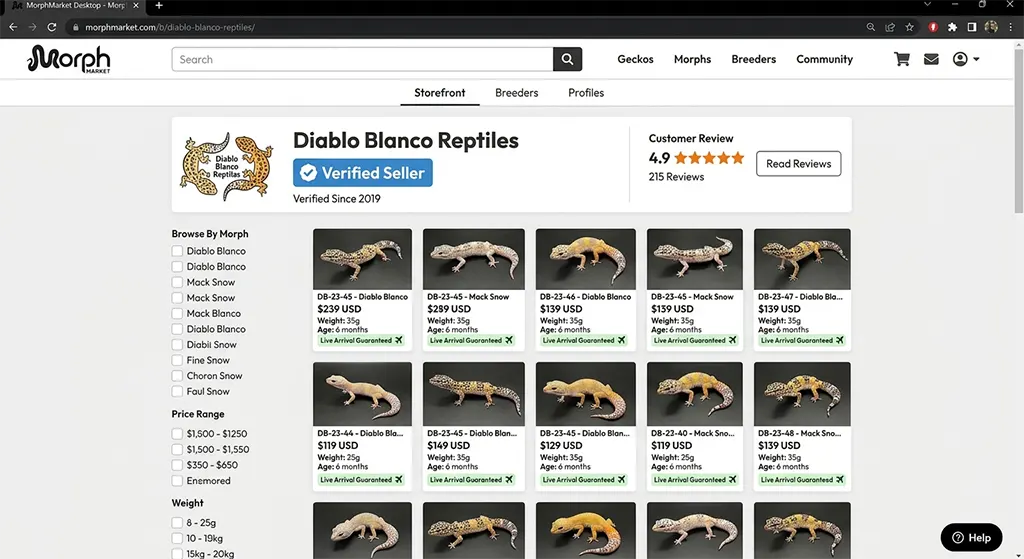
Task: Click the Diablo Blanco Reptiles store logo
Action: 227,167
